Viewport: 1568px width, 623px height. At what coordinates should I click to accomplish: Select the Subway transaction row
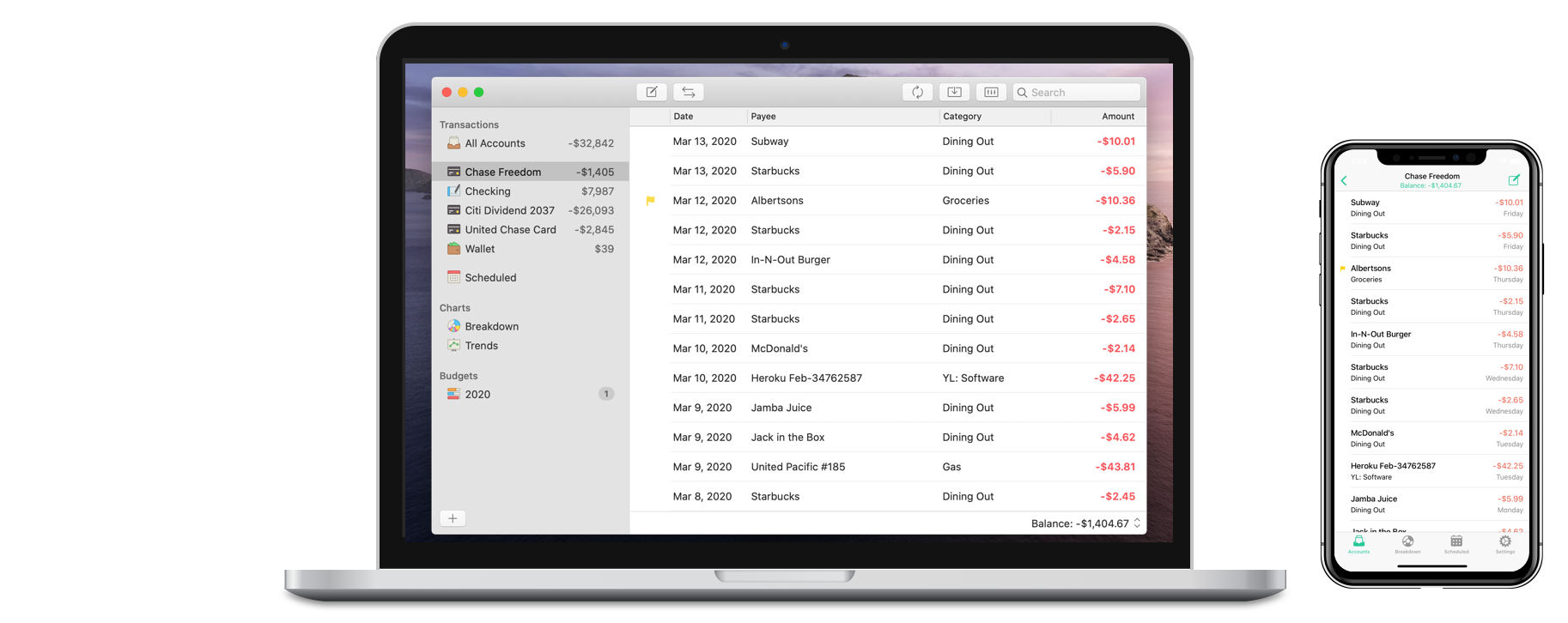coord(888,142)
